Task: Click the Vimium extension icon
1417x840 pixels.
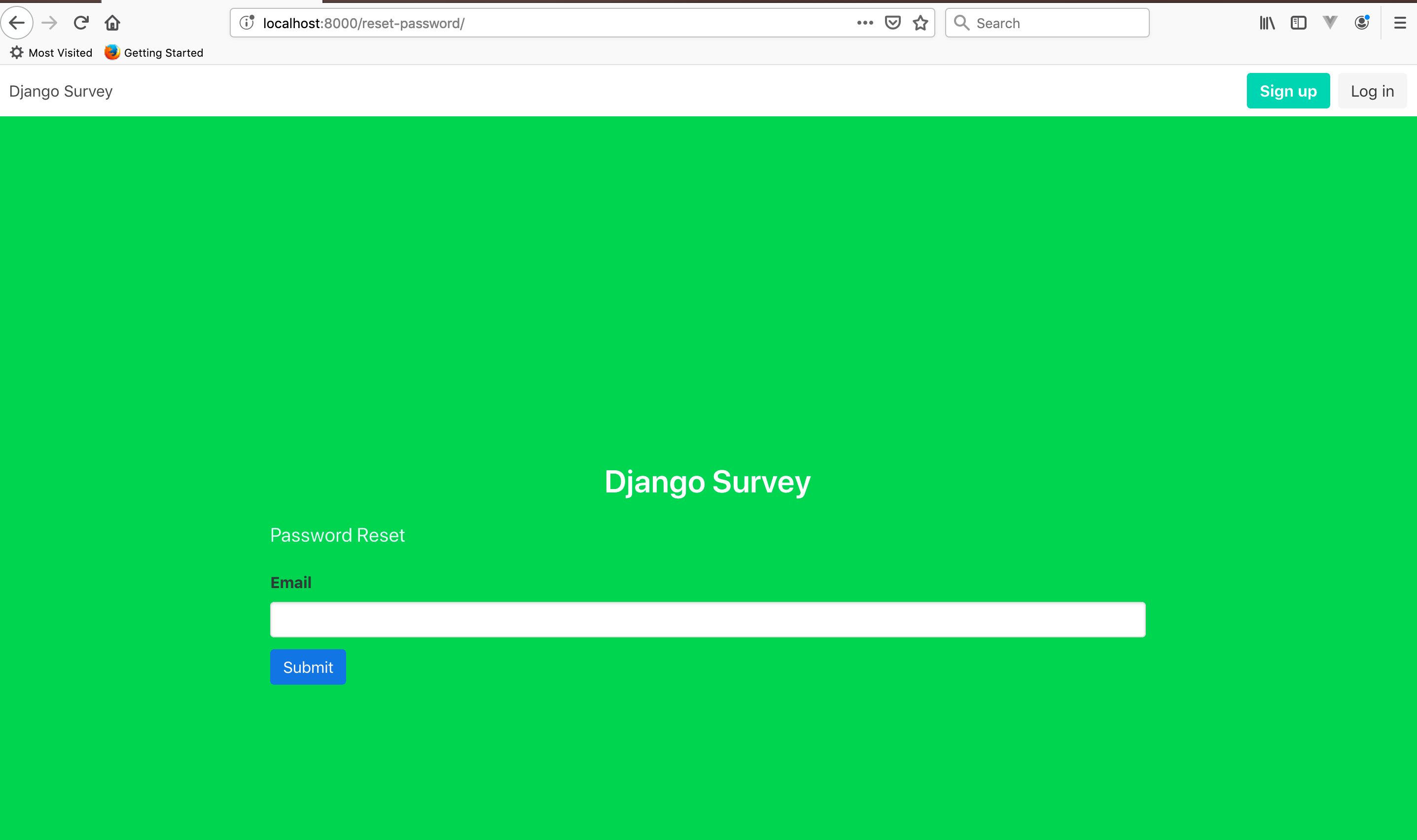Action: 1329,23
